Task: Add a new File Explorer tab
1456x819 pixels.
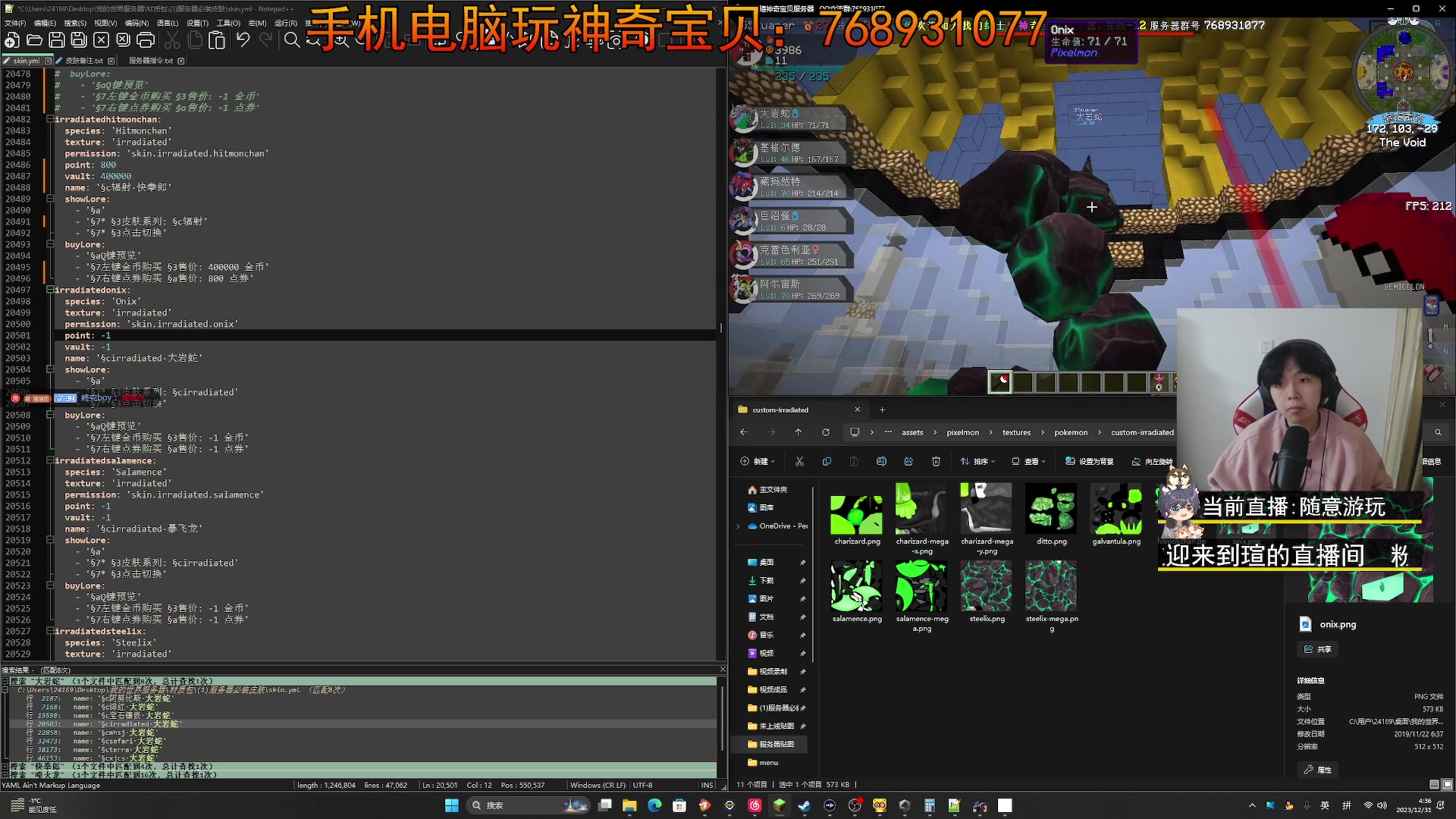Action: point(882,409)
